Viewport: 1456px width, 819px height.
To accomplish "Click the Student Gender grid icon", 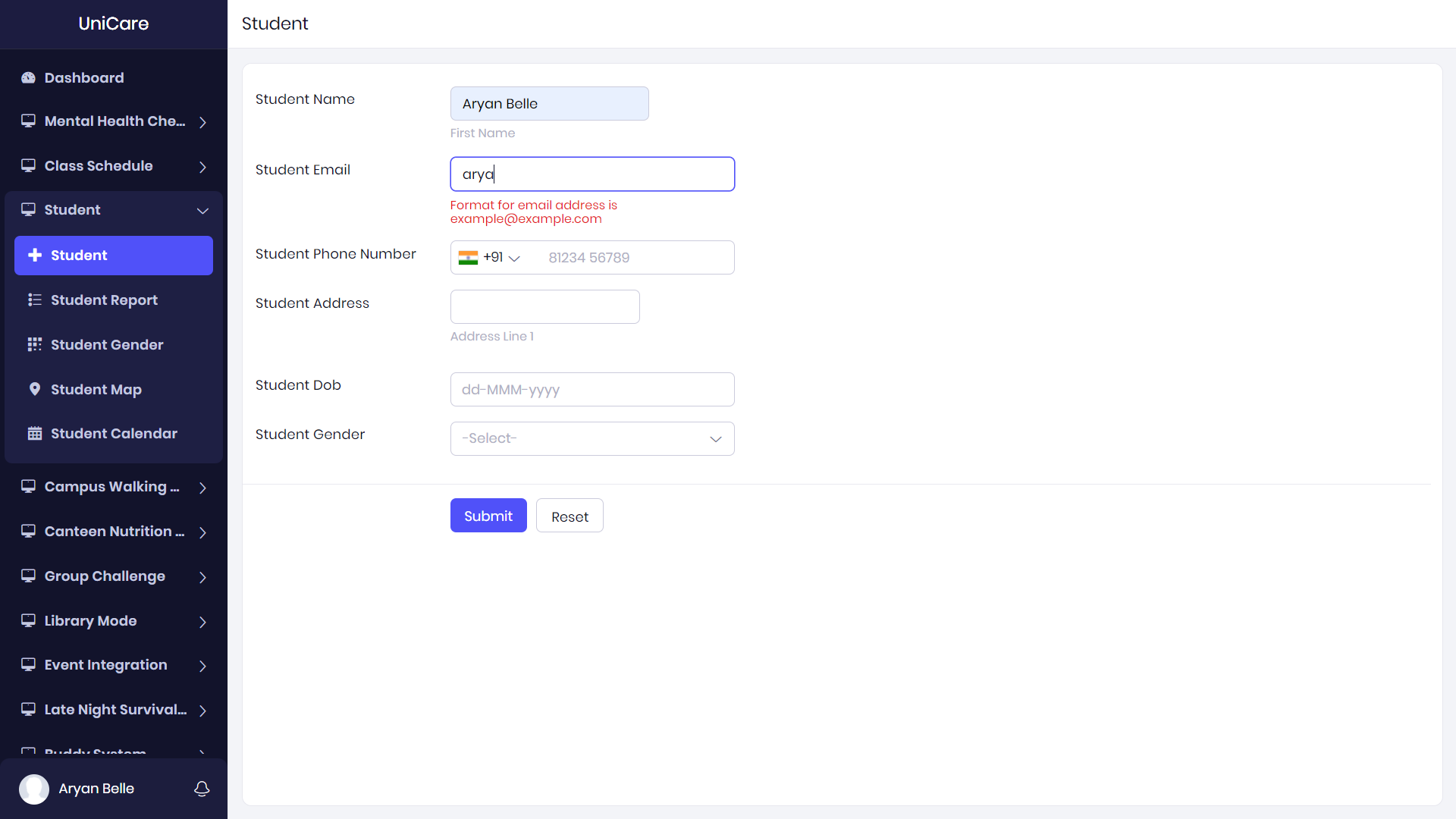I will 34,345.
